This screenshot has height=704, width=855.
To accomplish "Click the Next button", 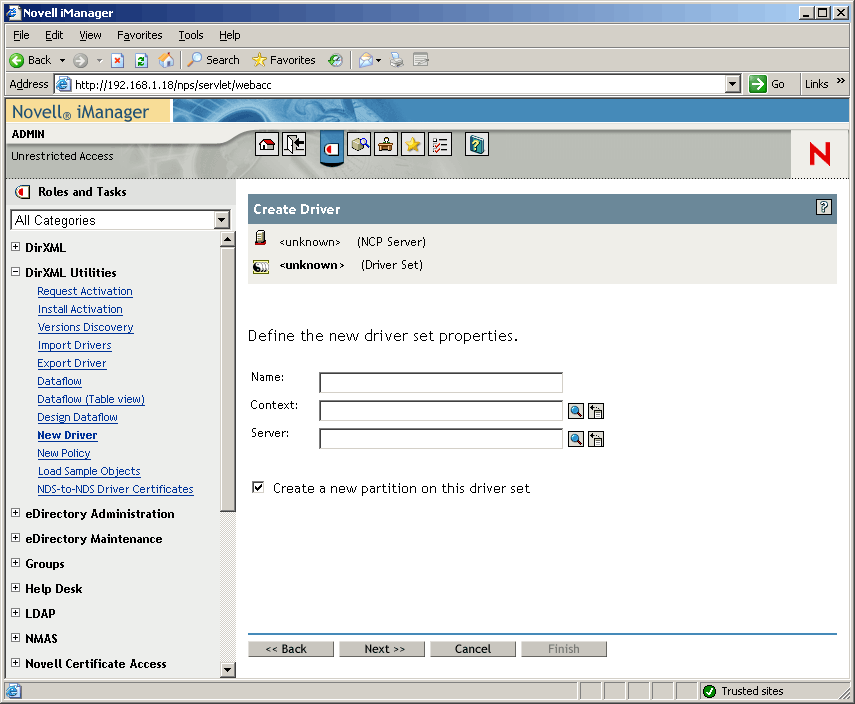I will (382, 648).
